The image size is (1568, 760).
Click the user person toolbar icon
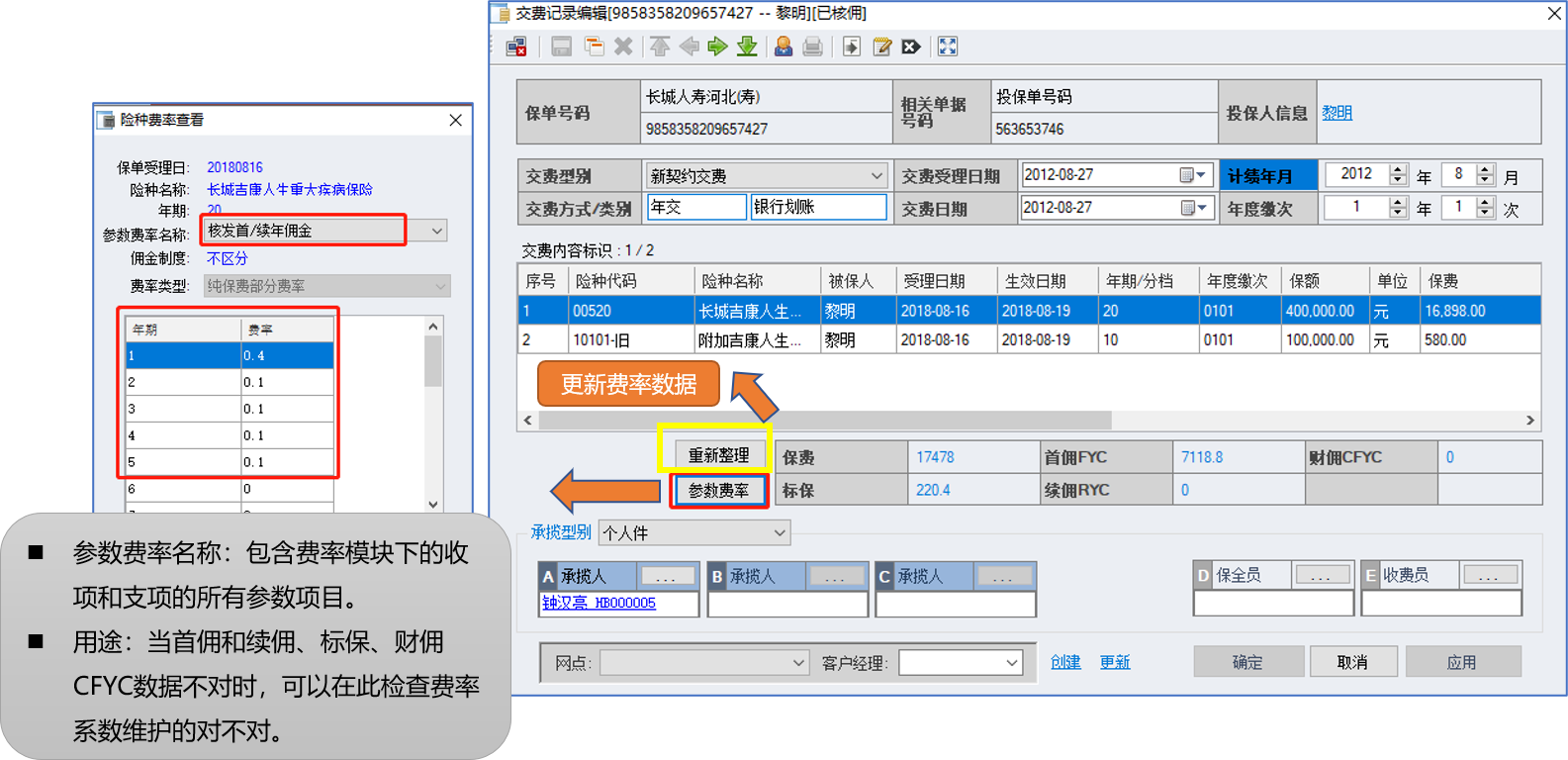[783, 47]
